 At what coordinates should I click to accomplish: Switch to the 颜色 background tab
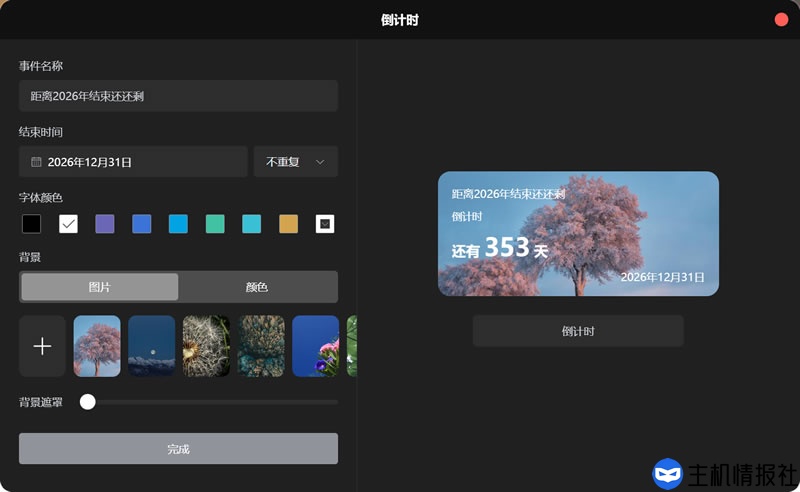tap(257, 287)
